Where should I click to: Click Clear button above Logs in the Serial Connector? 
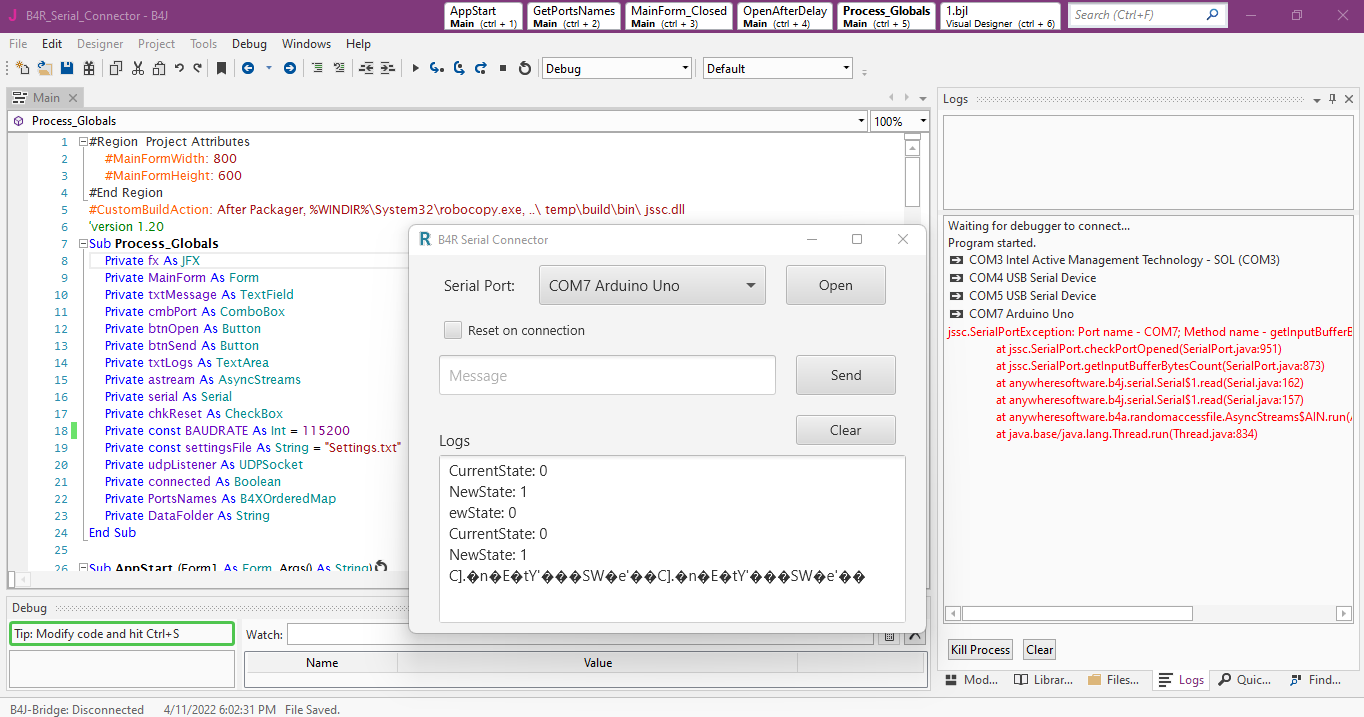(x=846, y=430)
